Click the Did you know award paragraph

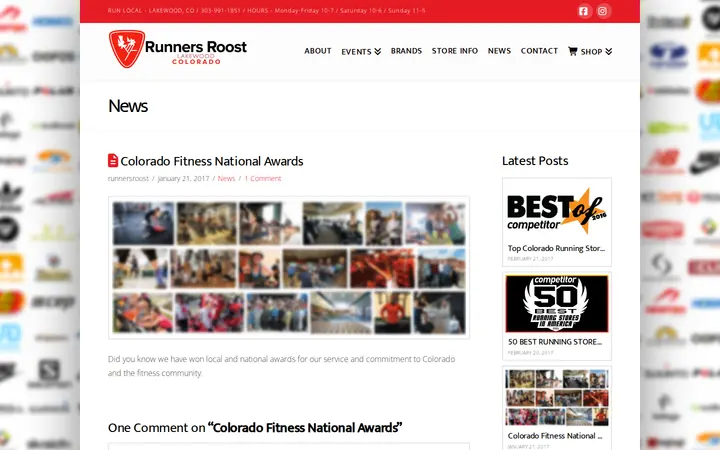tap(281, 366)
